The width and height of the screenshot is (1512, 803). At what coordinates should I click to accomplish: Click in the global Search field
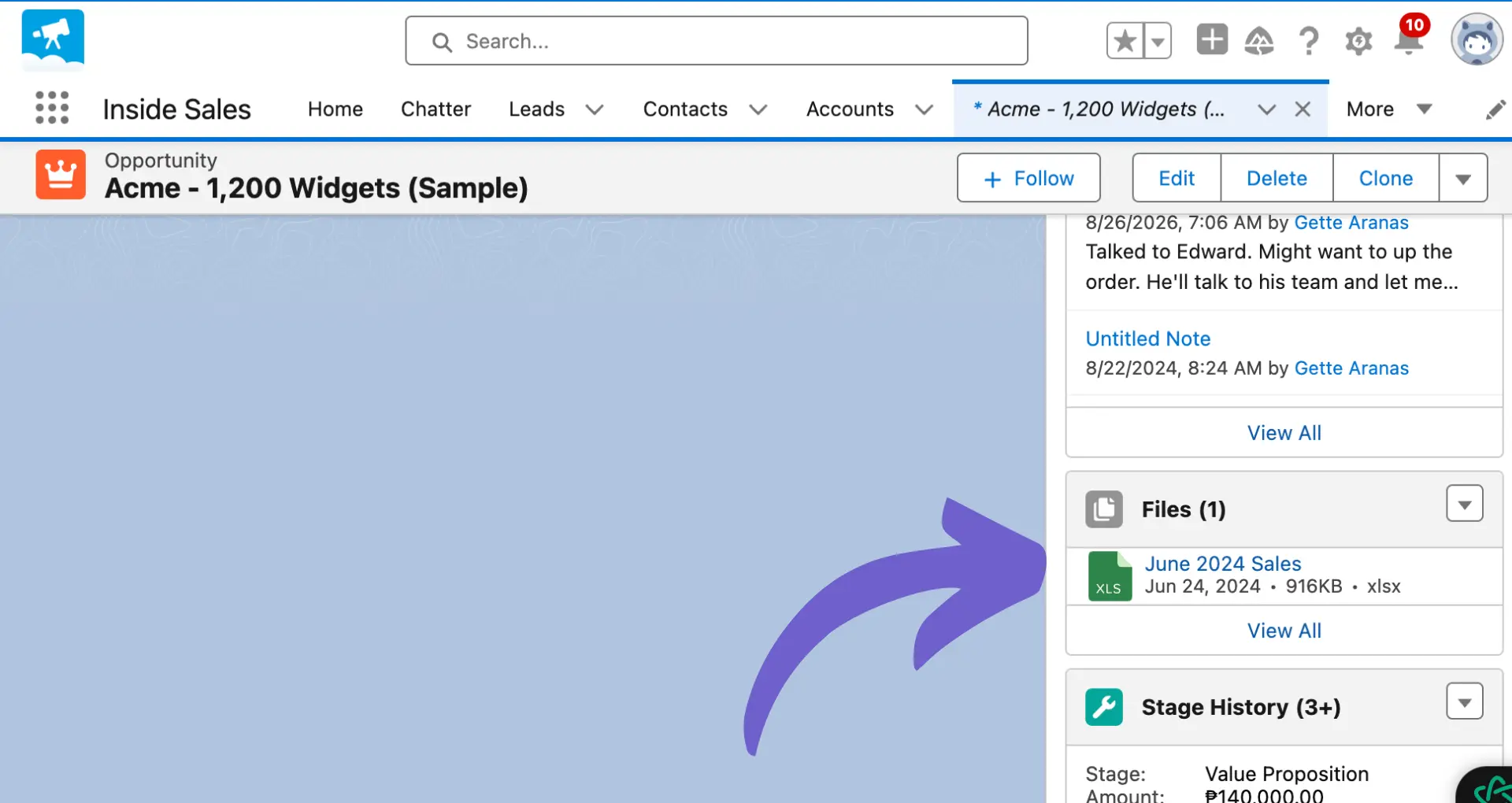pos(717,41)
